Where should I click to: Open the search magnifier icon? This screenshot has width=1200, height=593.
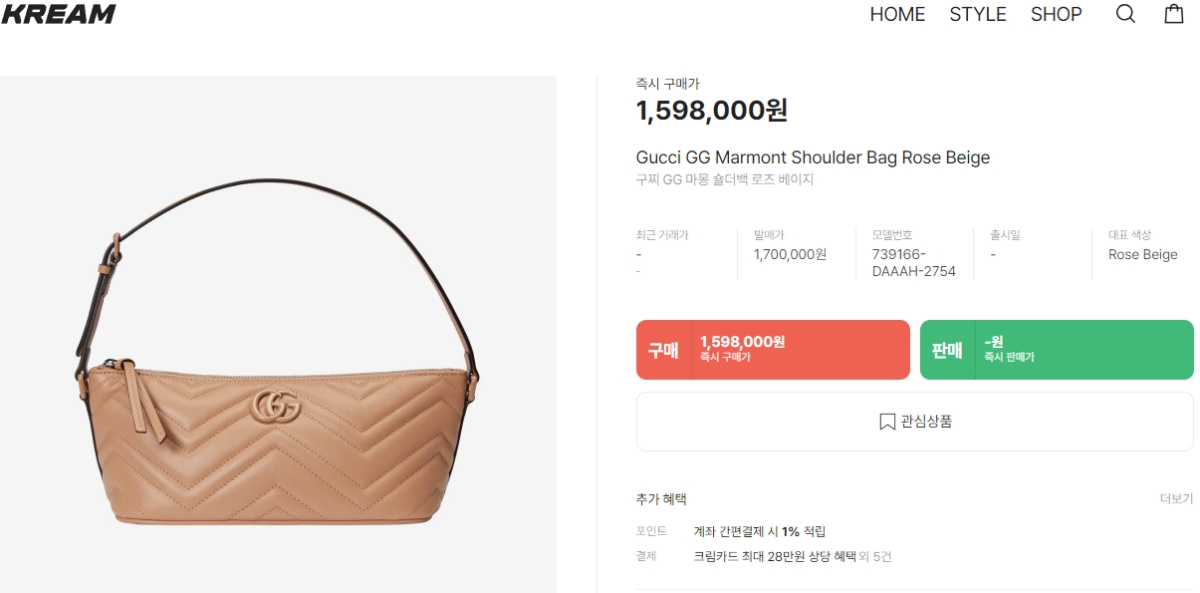pos(1126,14)
